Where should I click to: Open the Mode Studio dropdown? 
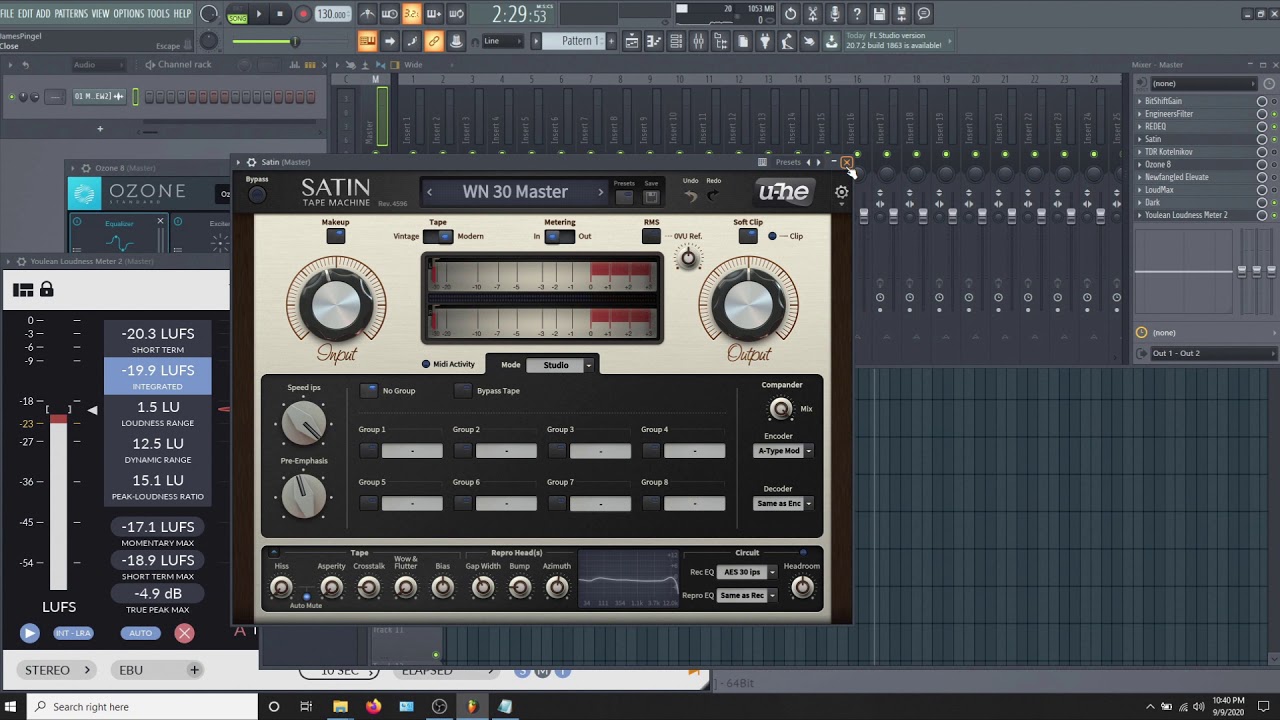tap(560, 365)
